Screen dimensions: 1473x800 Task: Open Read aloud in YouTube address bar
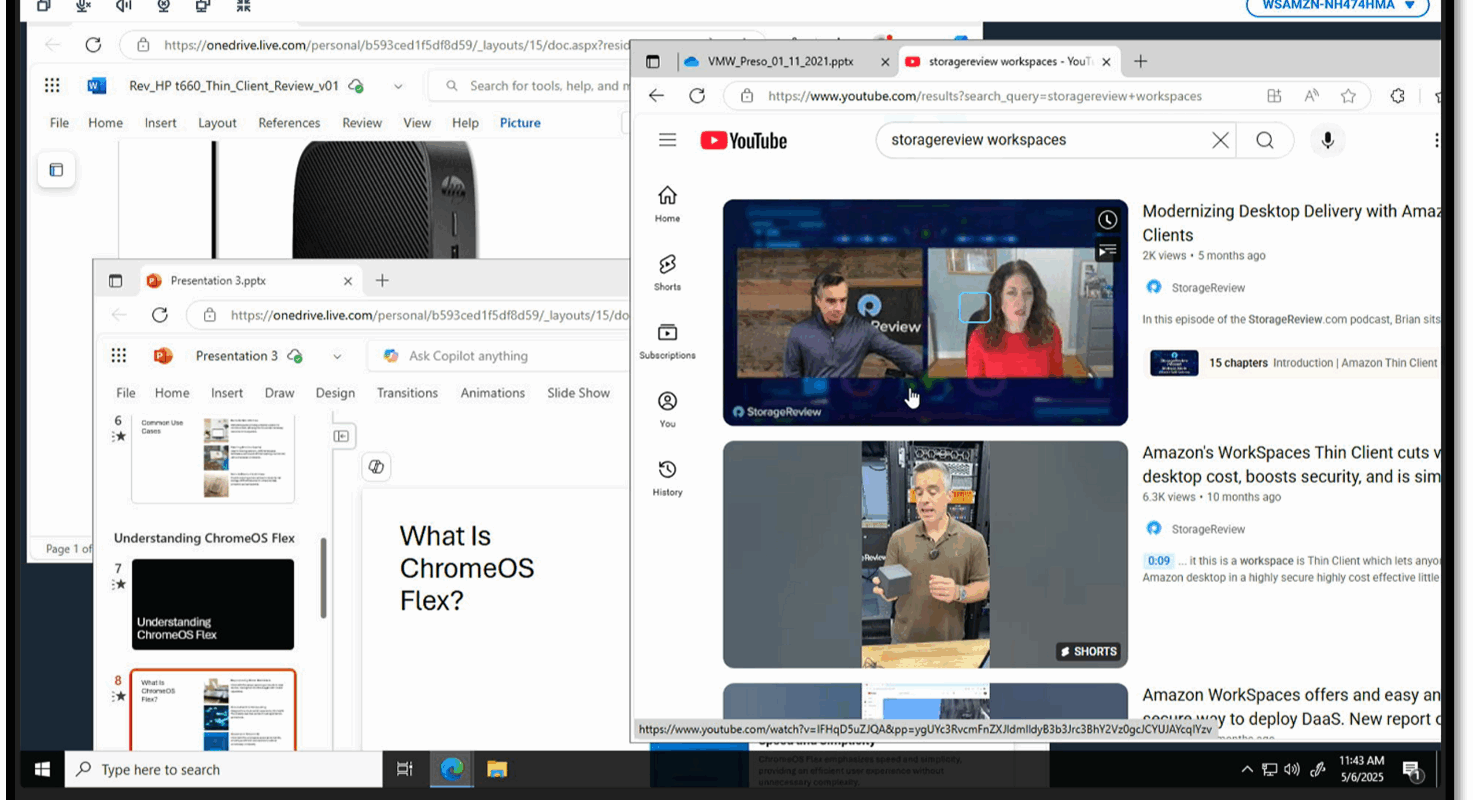coord(1311,96)
